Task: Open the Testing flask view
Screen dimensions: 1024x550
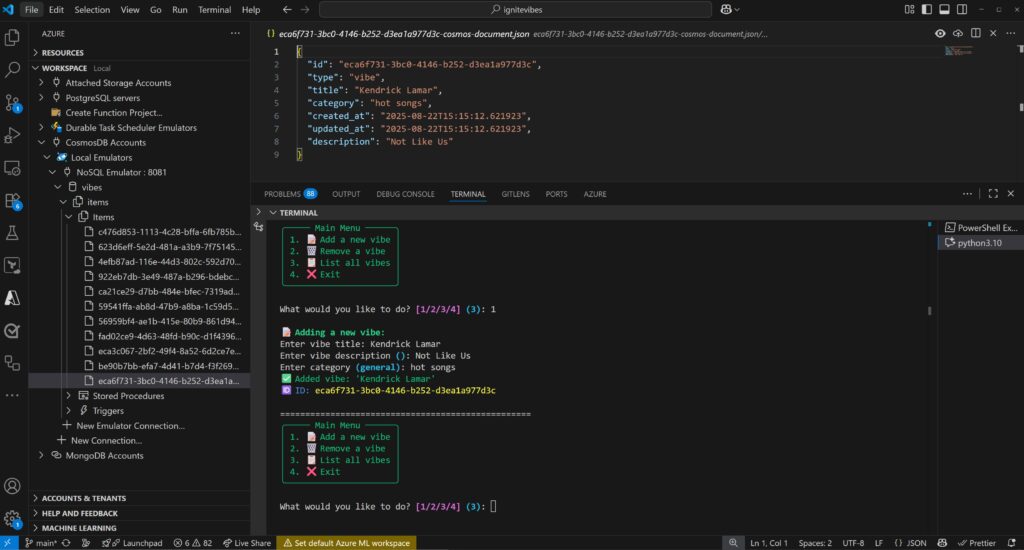Action: pyautogui.click(x=12, y=233)
